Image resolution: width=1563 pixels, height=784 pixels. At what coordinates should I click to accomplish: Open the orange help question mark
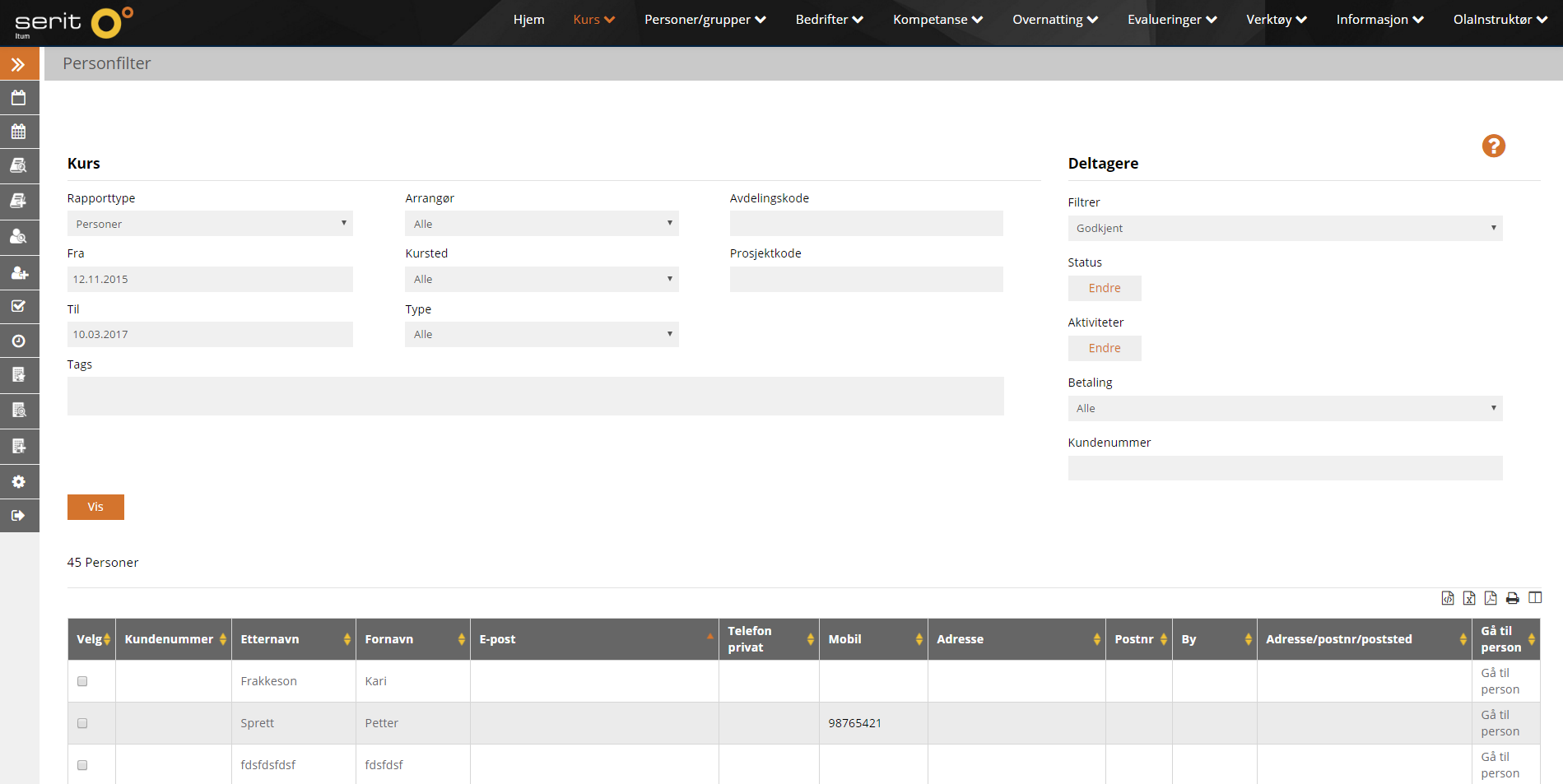tap(1493, 146)
